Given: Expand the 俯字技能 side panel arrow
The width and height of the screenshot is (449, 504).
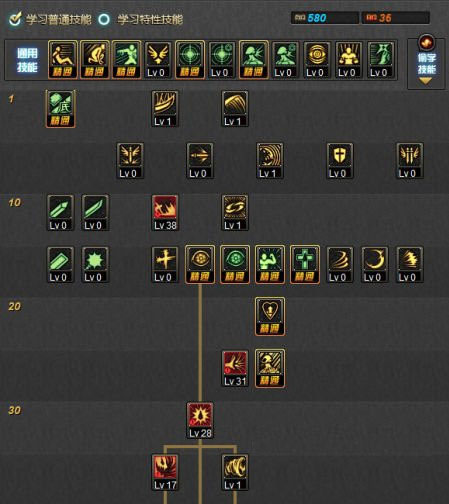Looking at the screenshot, I should (x=425, y=81).
